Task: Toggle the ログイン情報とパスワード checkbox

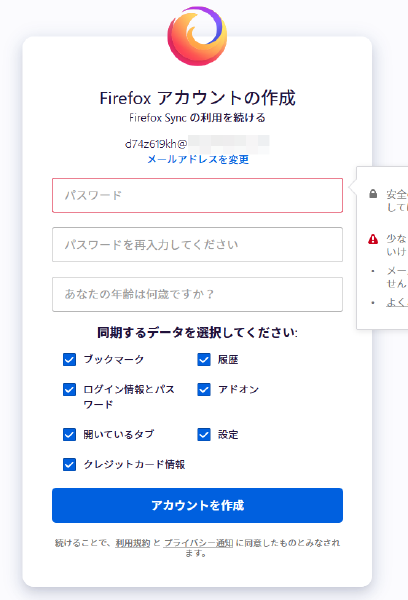Action: 69,389
